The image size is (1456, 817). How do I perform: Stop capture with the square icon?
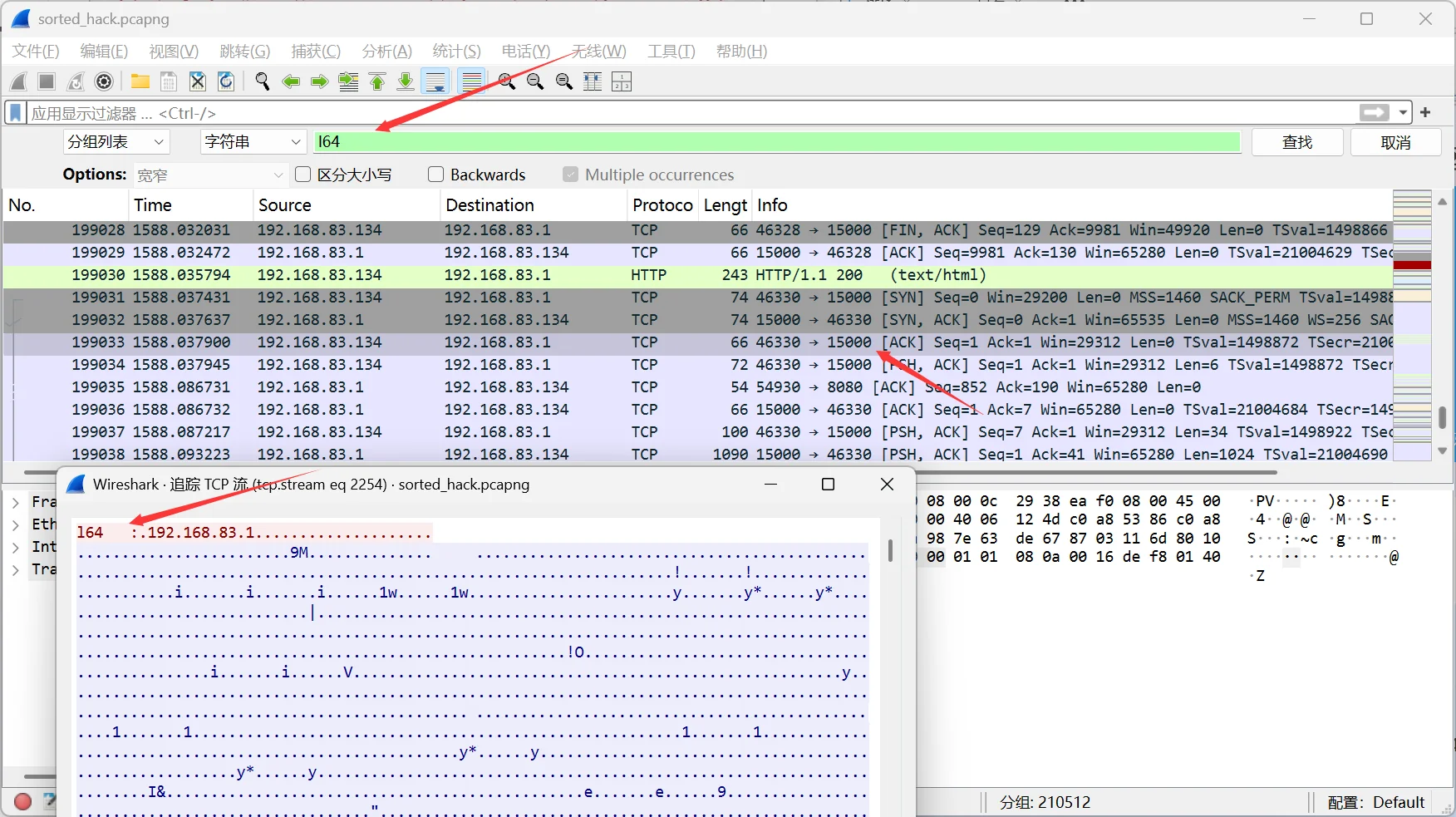47,81
